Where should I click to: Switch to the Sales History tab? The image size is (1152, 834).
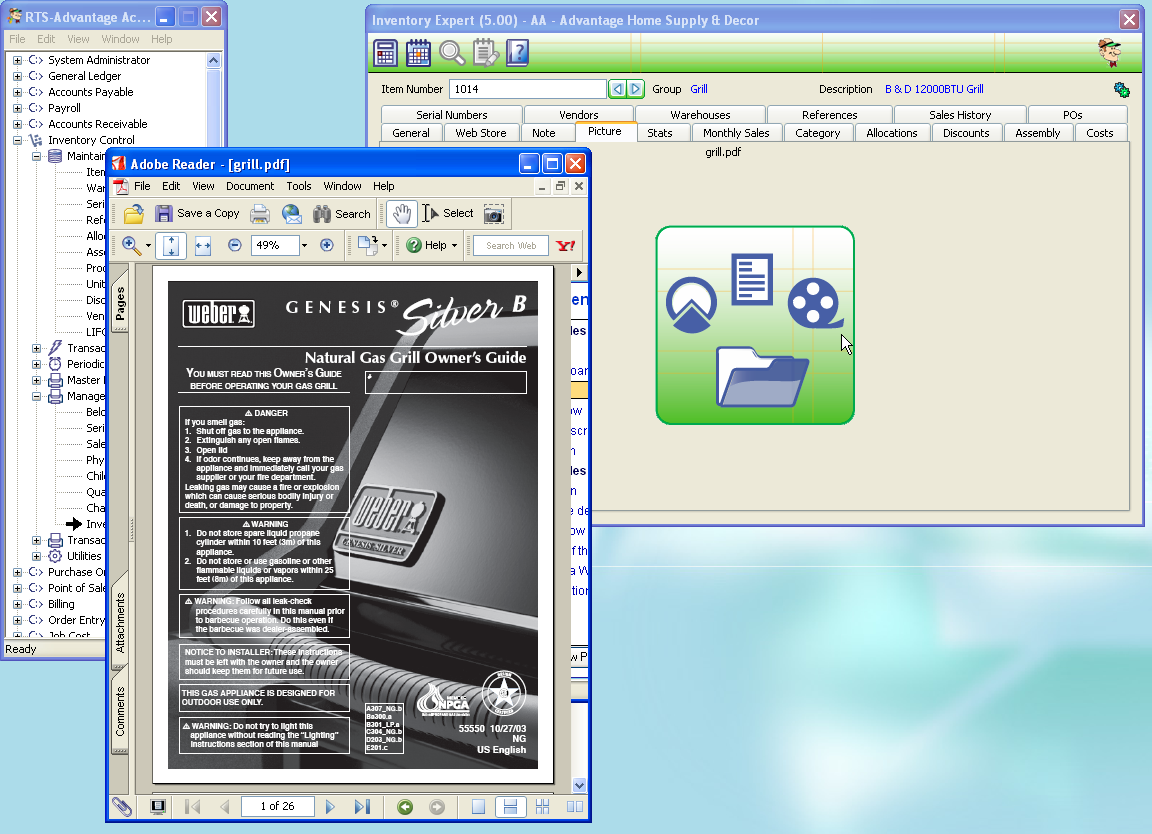click(x=960, y=115)
